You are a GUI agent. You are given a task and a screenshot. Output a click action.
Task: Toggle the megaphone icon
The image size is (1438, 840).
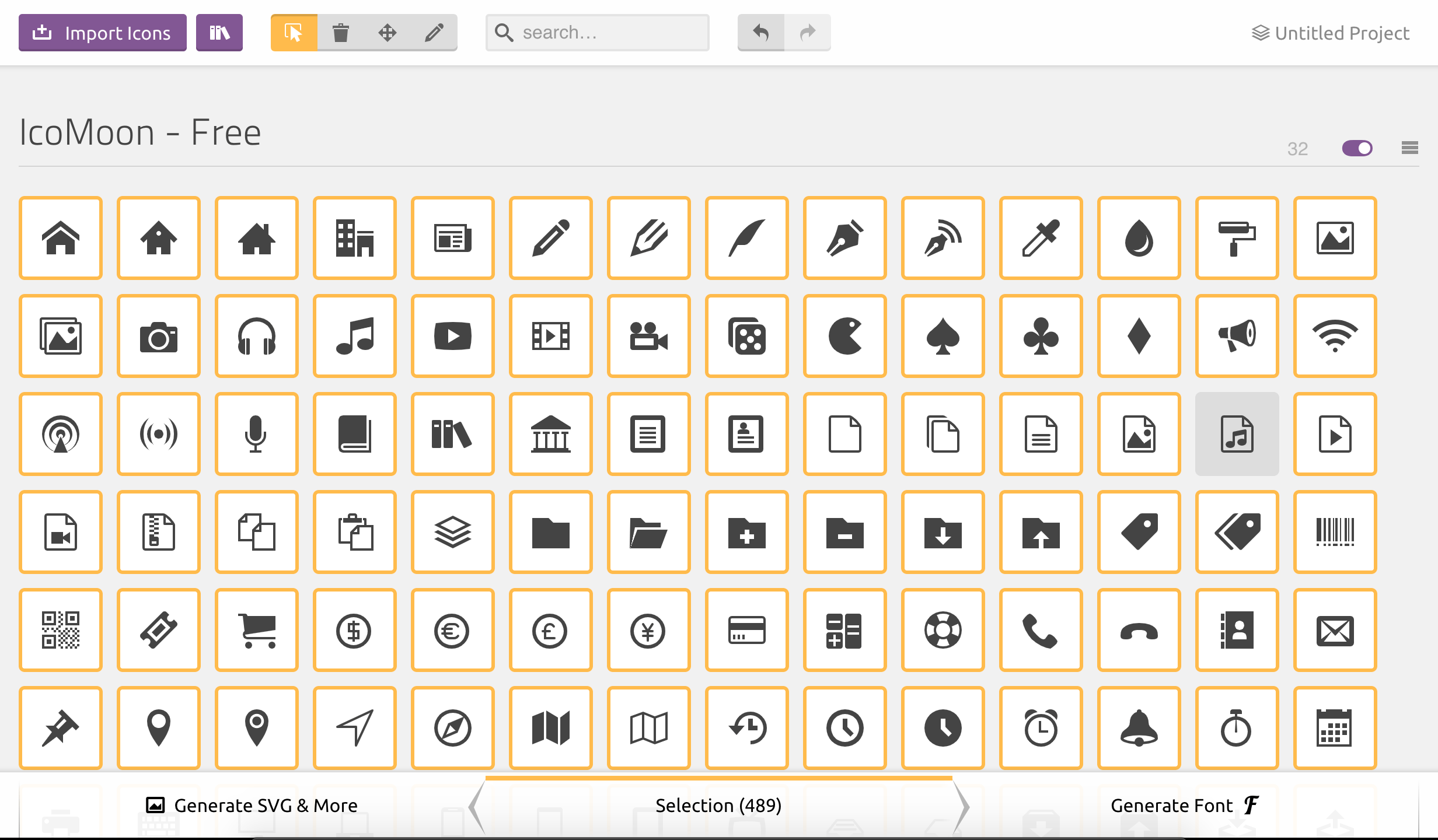pos(1237,336)
